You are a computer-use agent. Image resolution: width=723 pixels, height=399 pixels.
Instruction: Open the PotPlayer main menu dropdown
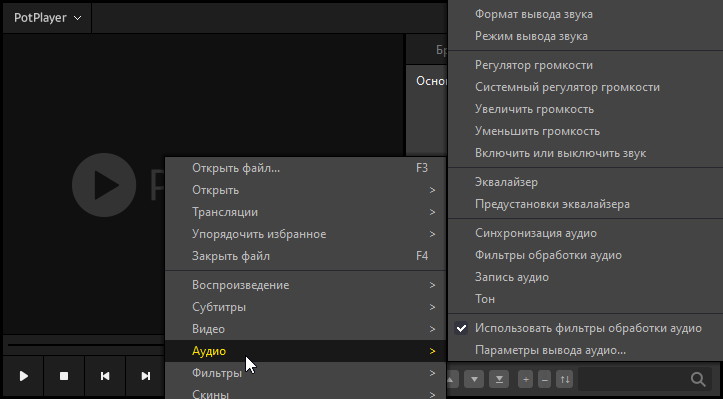pyautogui.click(x=47, y=18)
